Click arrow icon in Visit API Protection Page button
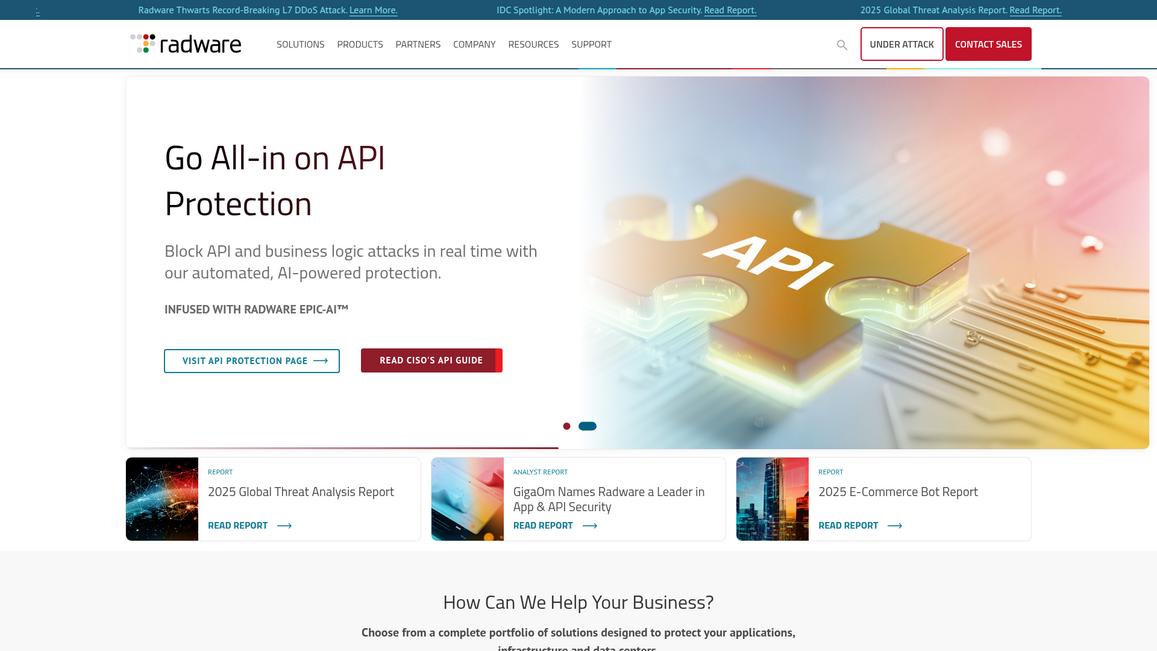 point(320,361)
